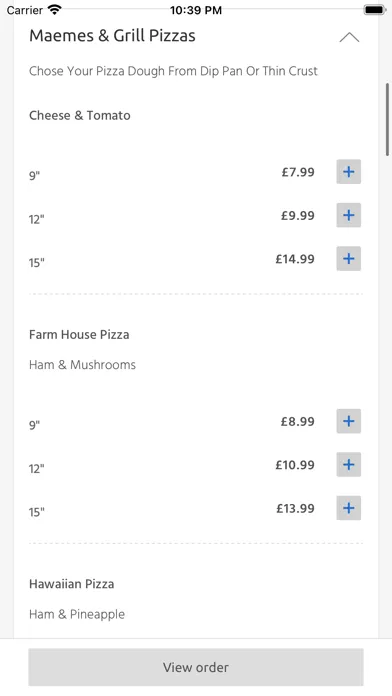392x696 pixels.
Task: Add 12" Cheese & Tomato pizza for £9.99
Action: tap(348, 215)
